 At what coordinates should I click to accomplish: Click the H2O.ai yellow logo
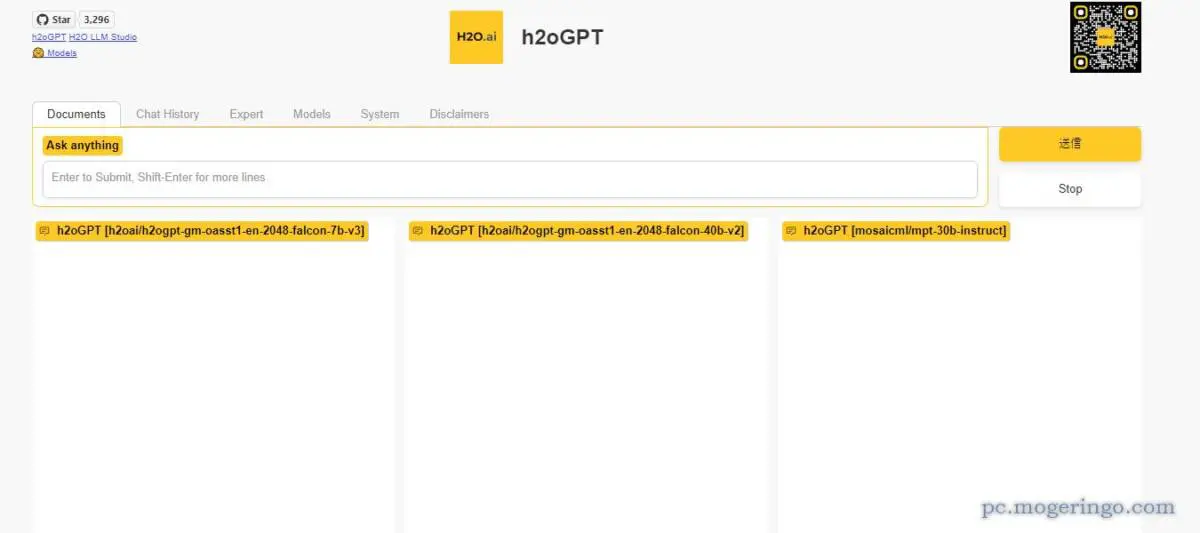(x=476, y=37)
